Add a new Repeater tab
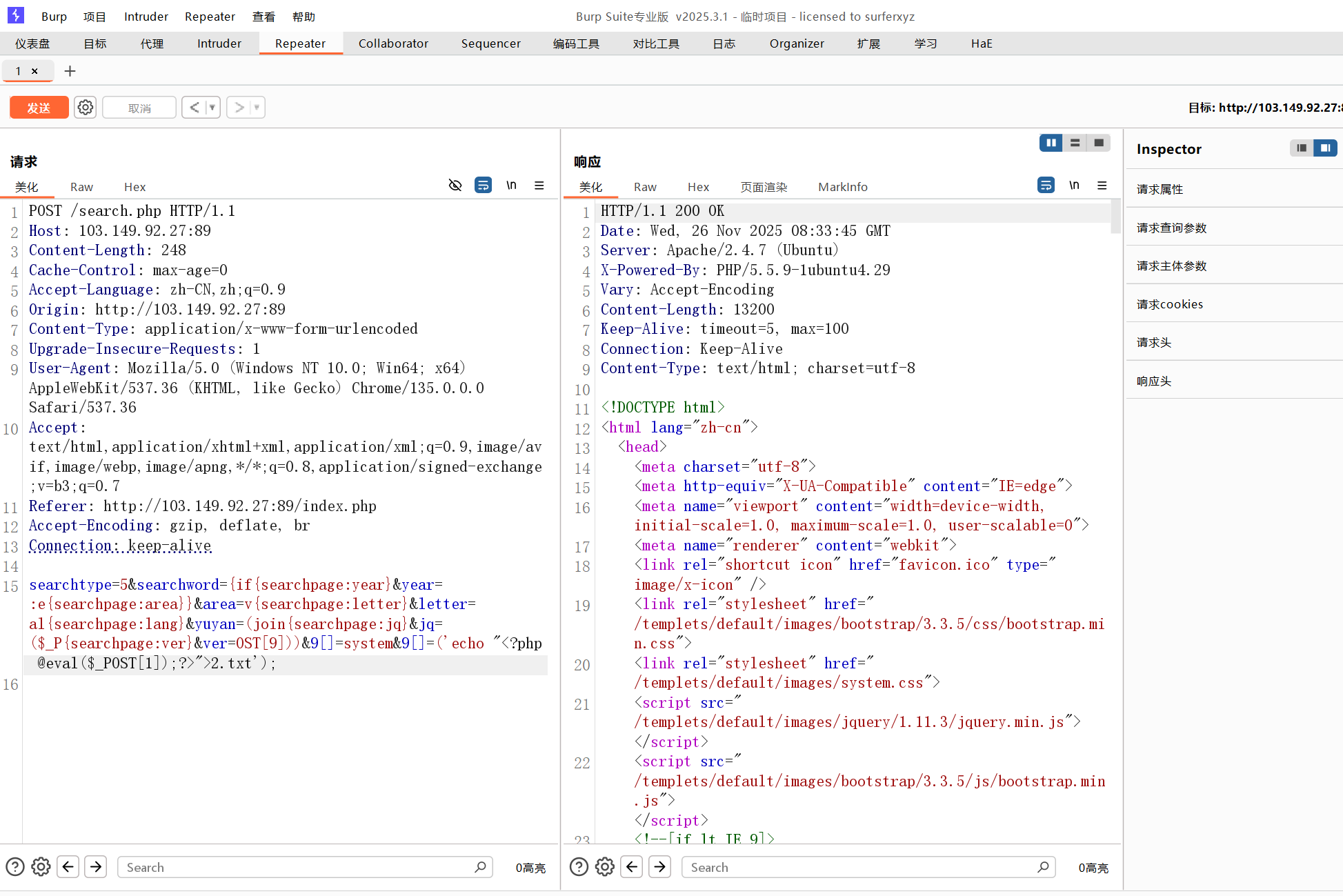The width and height of the screenshot is (1343, 896). [x=70, y=71]
